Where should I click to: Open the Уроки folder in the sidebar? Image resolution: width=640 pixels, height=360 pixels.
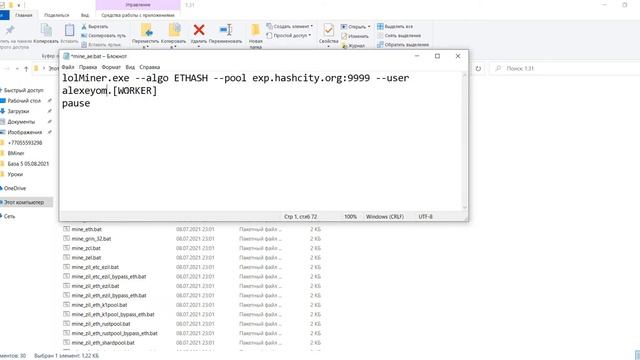pyautogui.click(x=15, y=174)
